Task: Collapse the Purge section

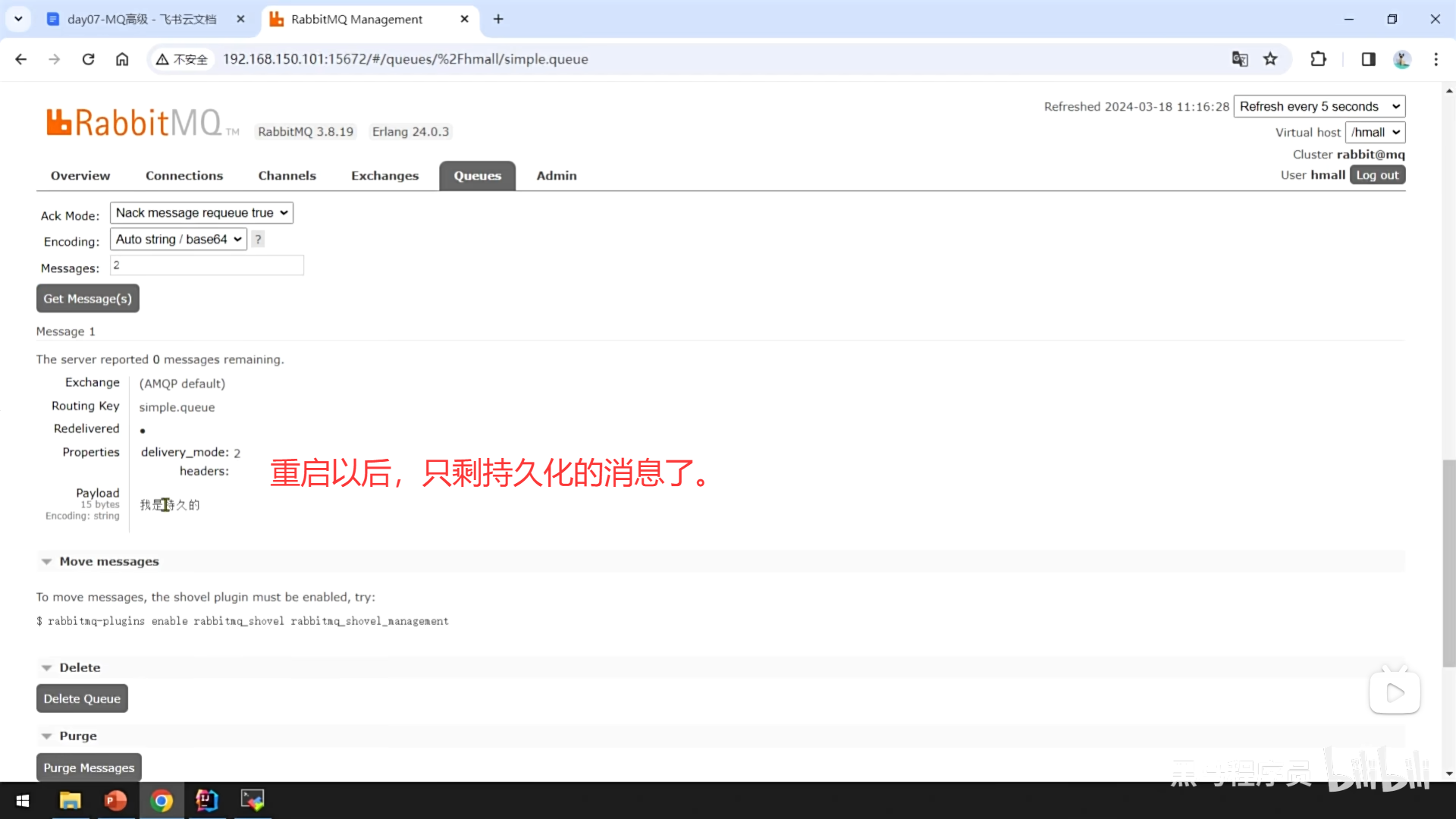Action: click(77, 736)
